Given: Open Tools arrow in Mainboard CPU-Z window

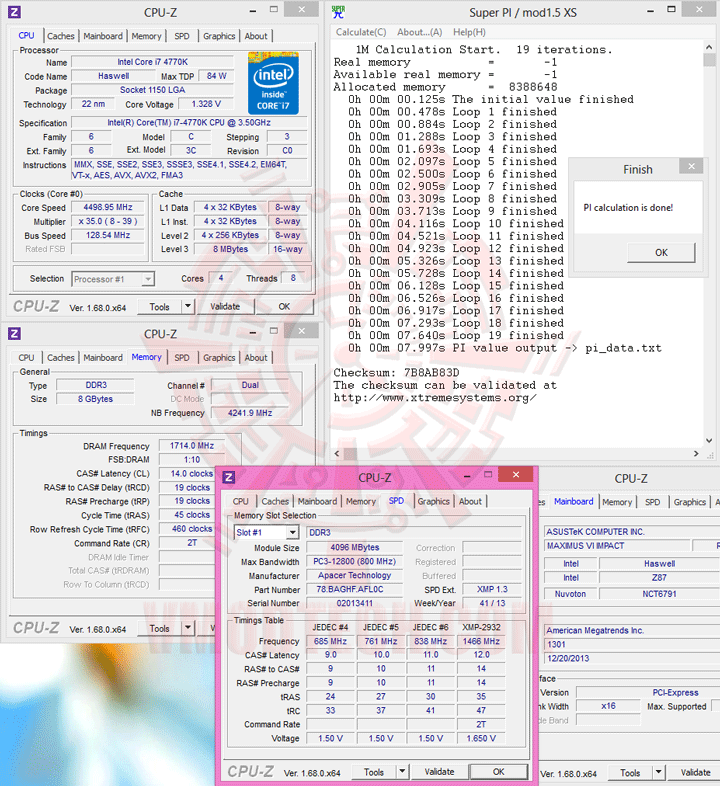Looking at the screenshot, I should (658, 772).
